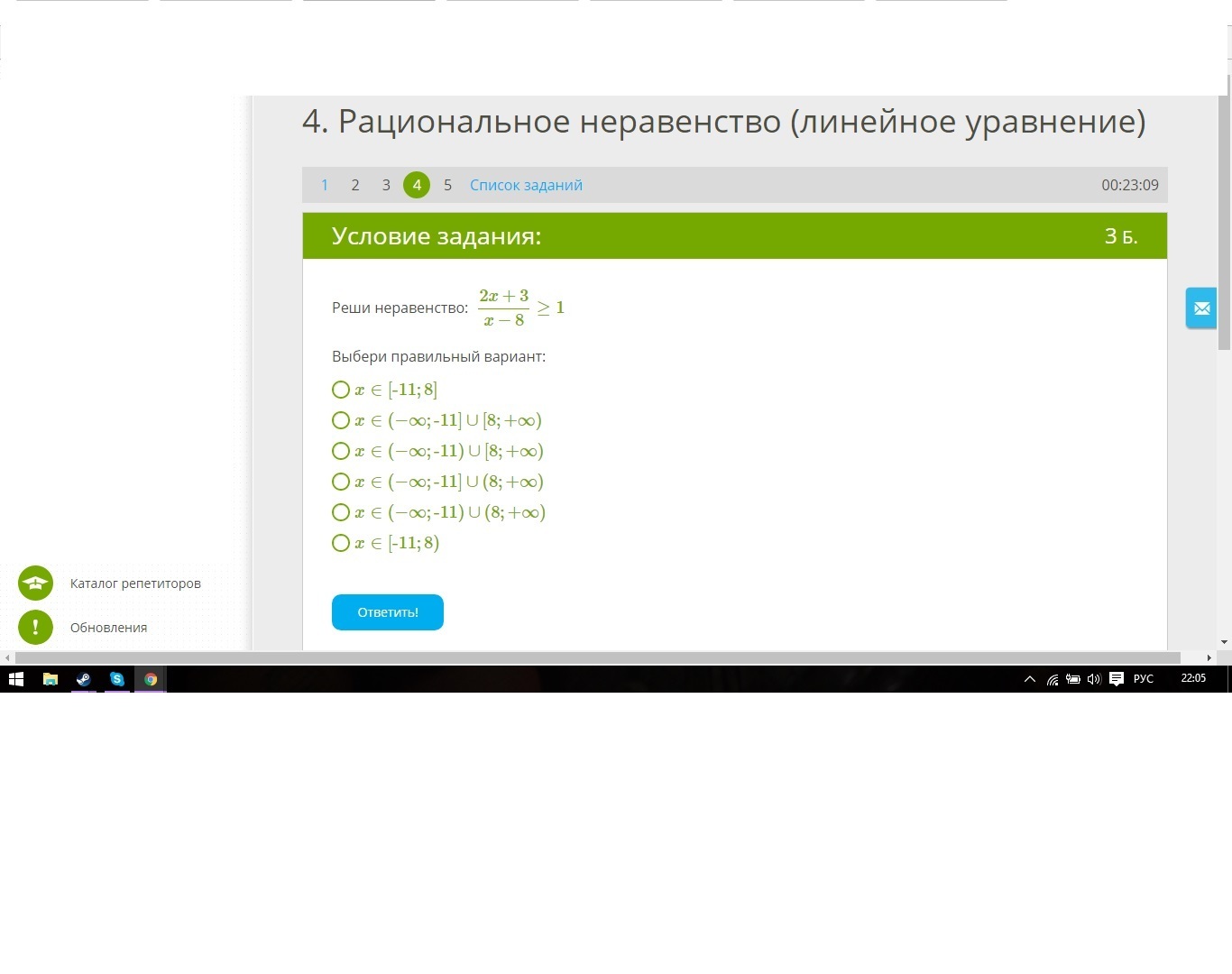This screenshot has width=1232, height=974.
Task: Click the Условие задания header
Action: point(437,236)
